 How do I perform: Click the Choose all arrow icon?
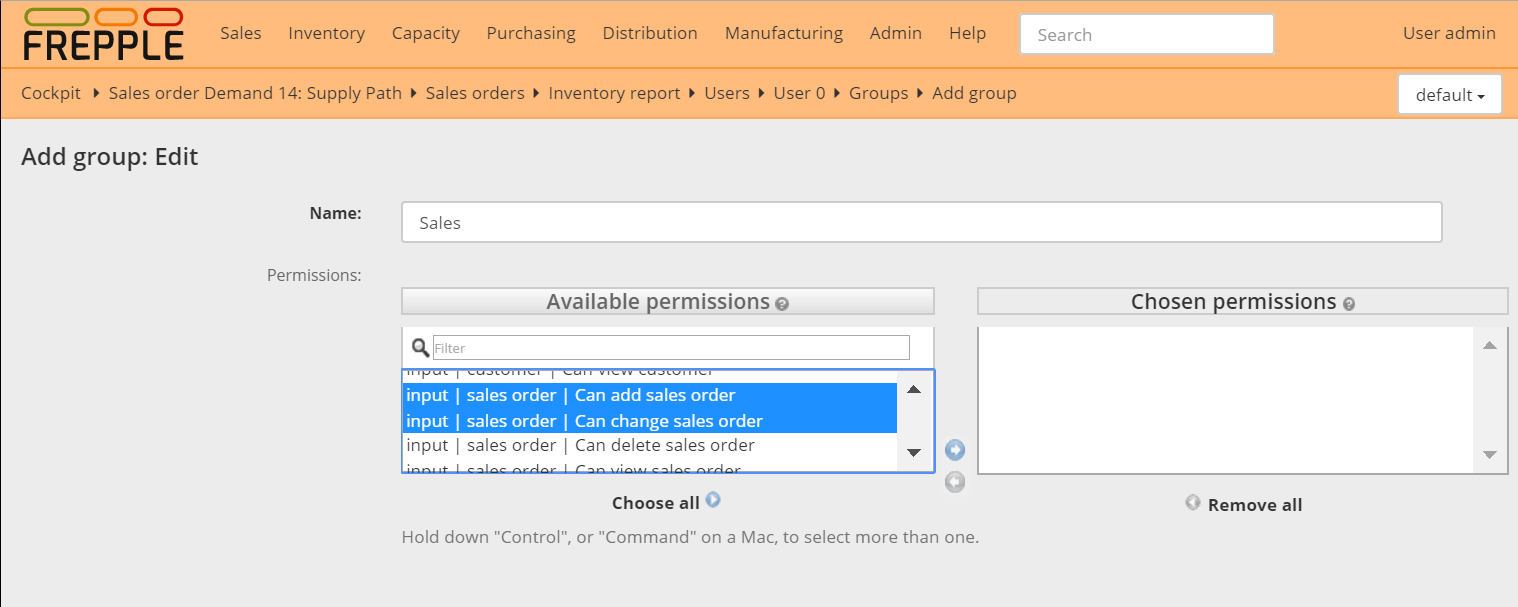tap(713, 500)
